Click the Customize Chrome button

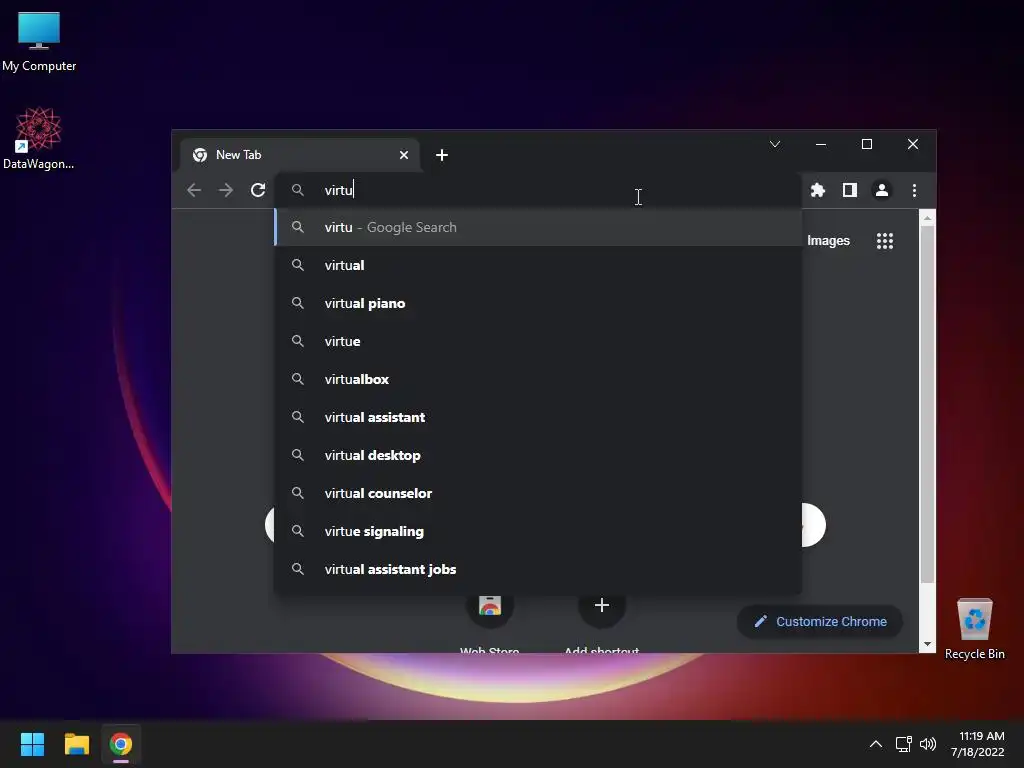(x=820, y=621)
